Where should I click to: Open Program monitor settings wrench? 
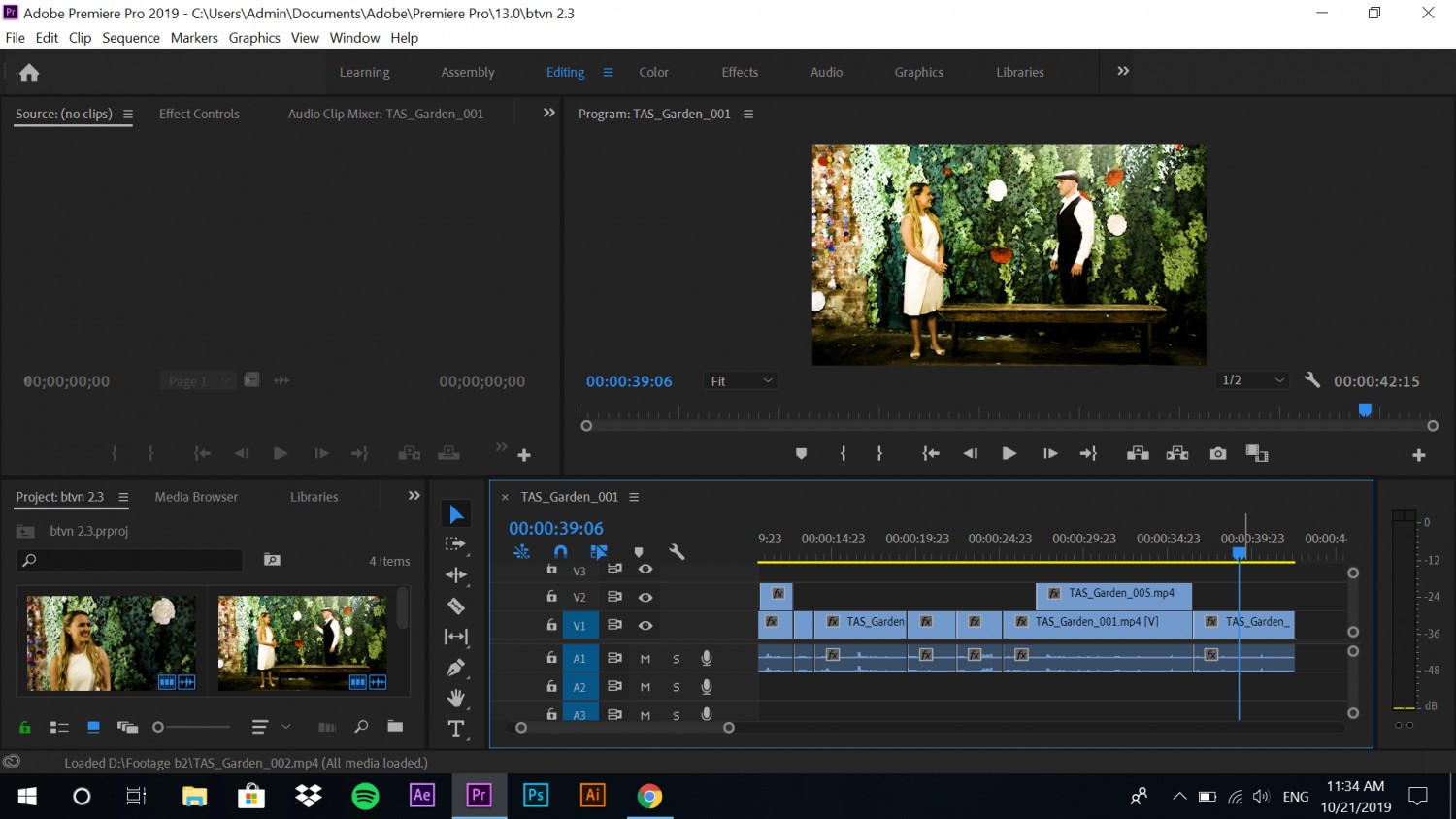(1312, 380)
